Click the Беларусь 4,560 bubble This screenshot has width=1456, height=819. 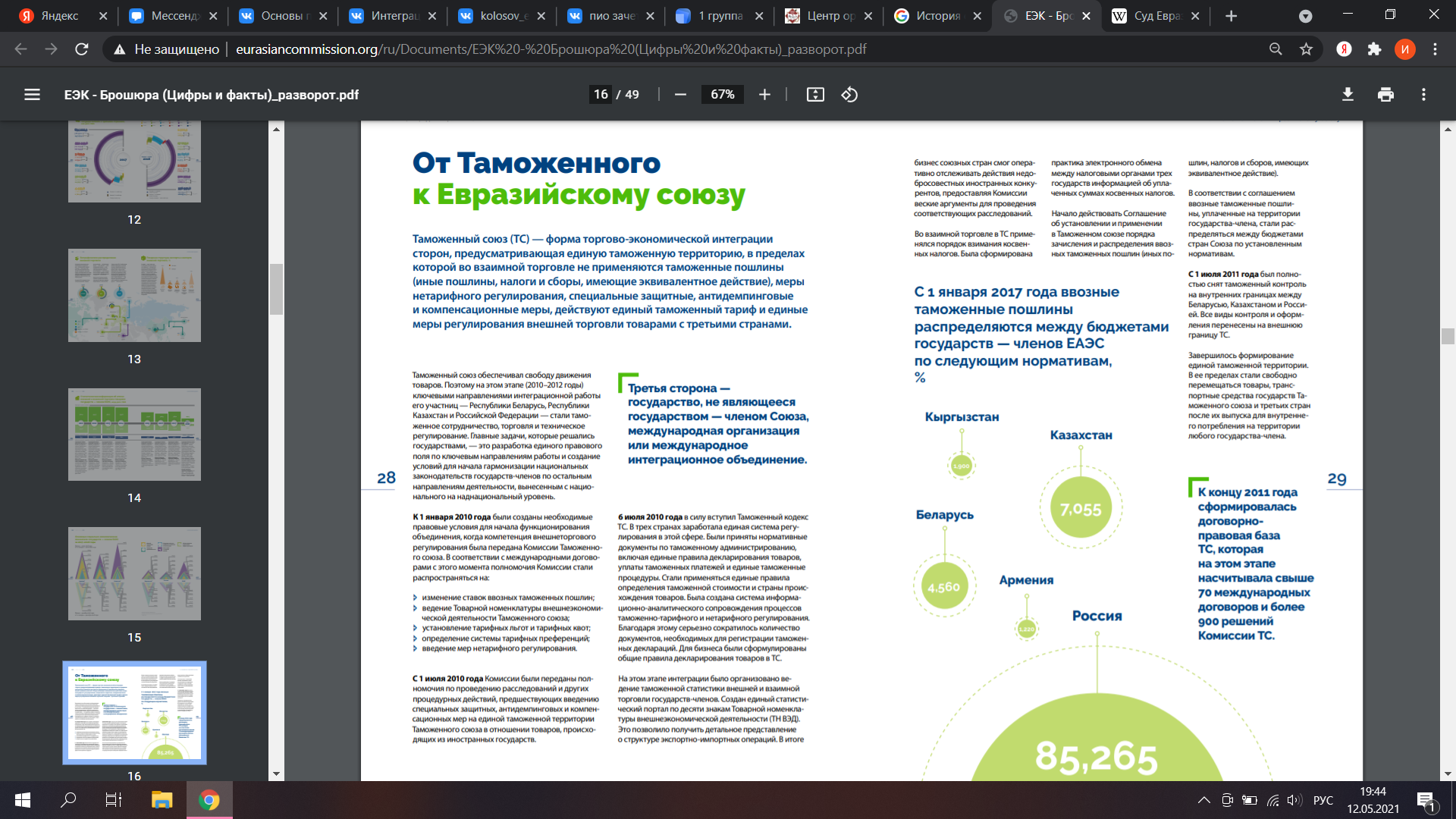point(944,586)
